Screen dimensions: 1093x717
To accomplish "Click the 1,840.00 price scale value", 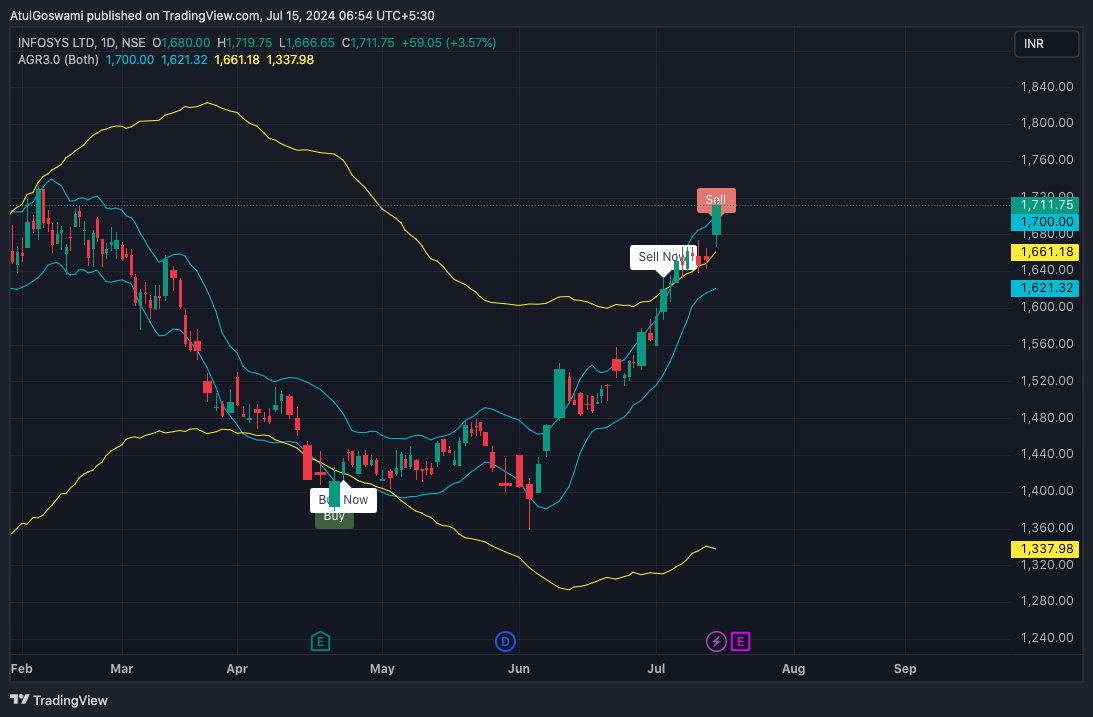I will 1046,86.
